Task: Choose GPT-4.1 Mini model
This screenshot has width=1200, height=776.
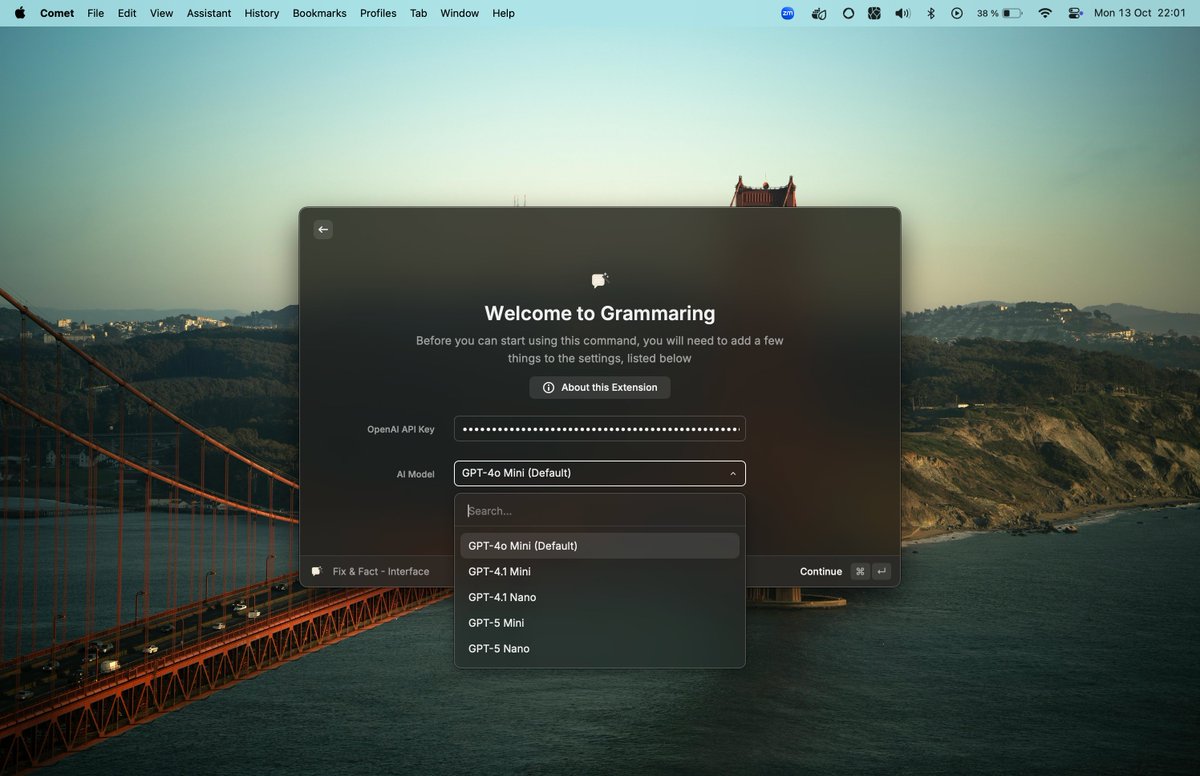Action: click(600, 572)
